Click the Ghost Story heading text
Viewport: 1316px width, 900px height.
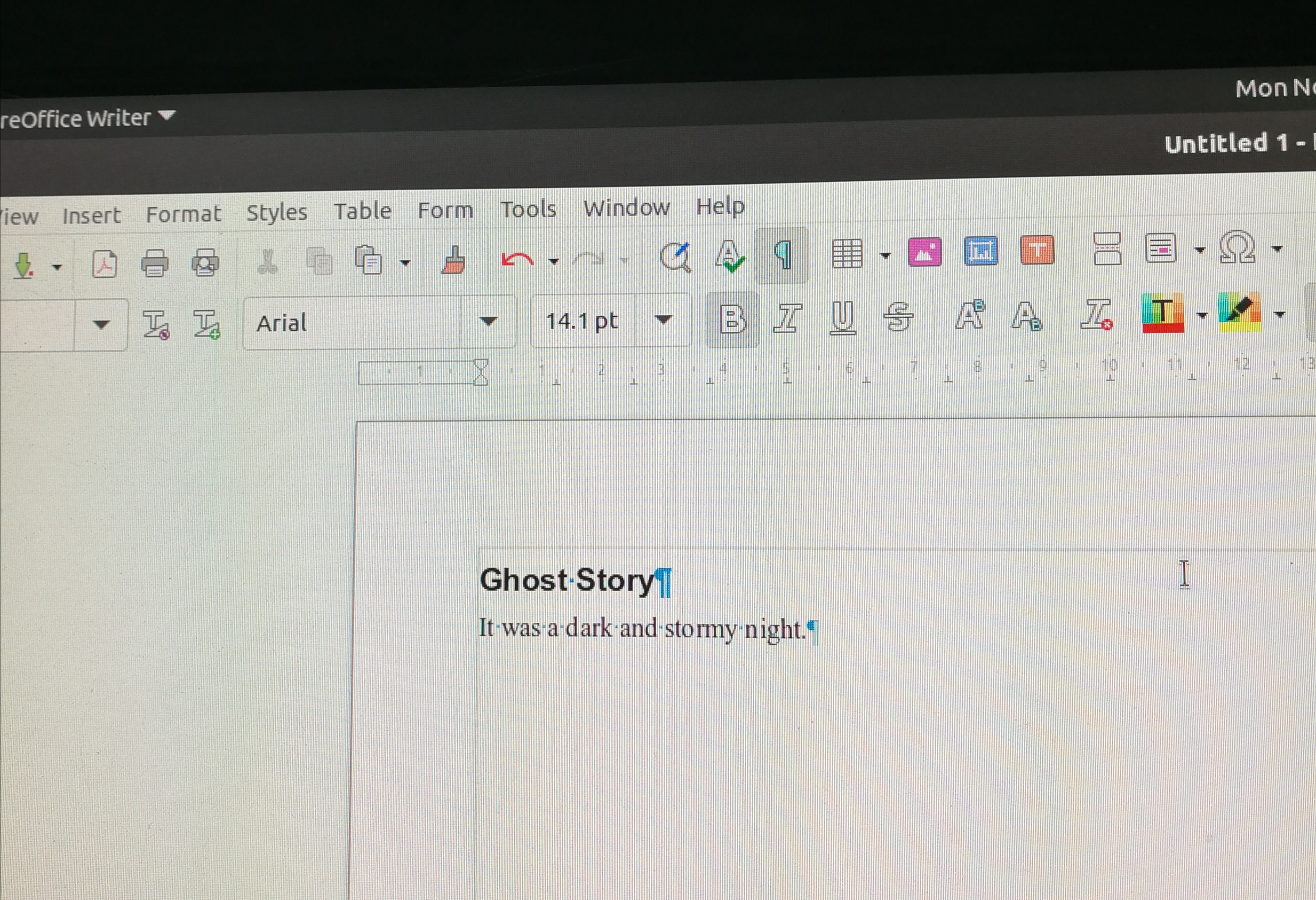click(566, 581)
